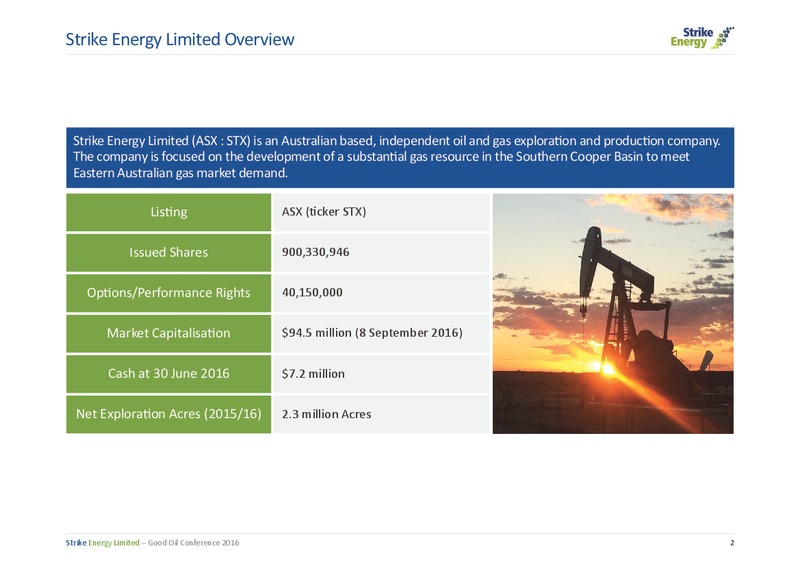Click the oil pumpjack sunset photo
The width and height of the screenshot is (800, 566).
click(613, 313)
